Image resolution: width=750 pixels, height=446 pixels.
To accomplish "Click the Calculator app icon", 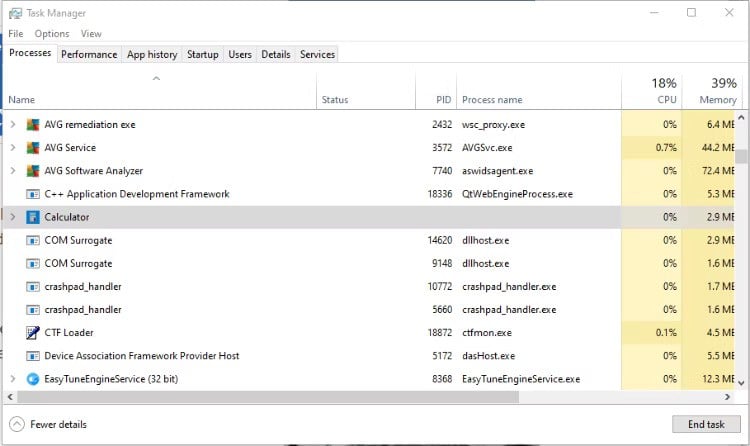I will point(33,217).
